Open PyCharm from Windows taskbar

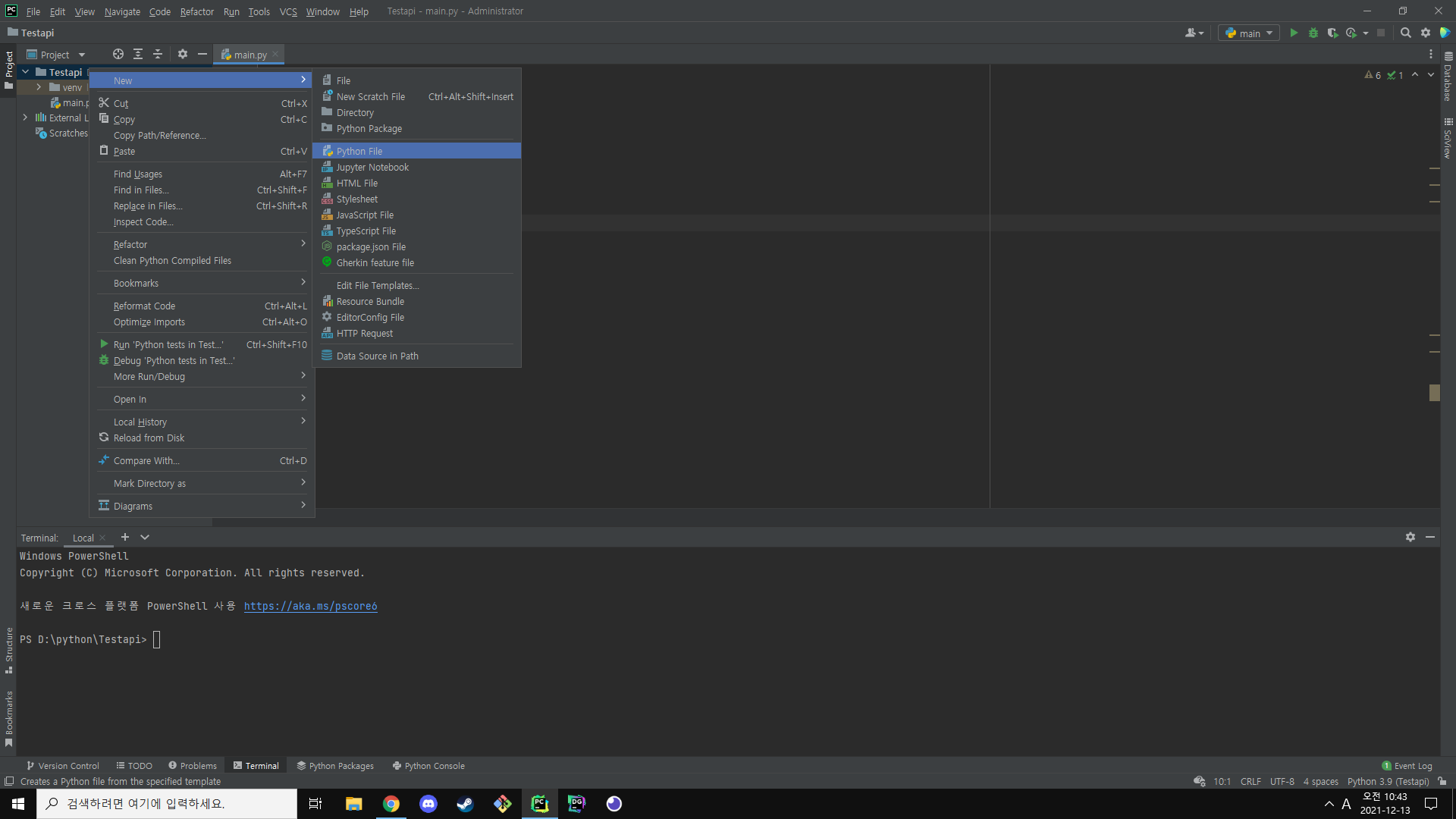[x=540, y=804]
